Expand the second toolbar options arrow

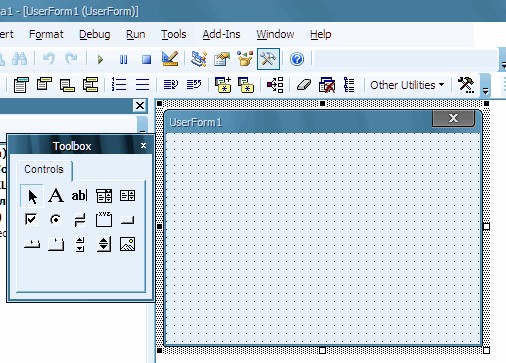point(486,86)
